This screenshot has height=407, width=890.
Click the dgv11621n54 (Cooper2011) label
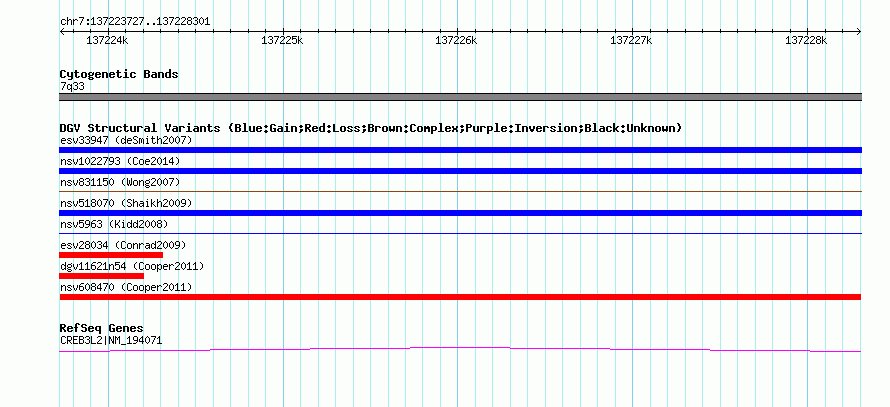pos(132,266)
